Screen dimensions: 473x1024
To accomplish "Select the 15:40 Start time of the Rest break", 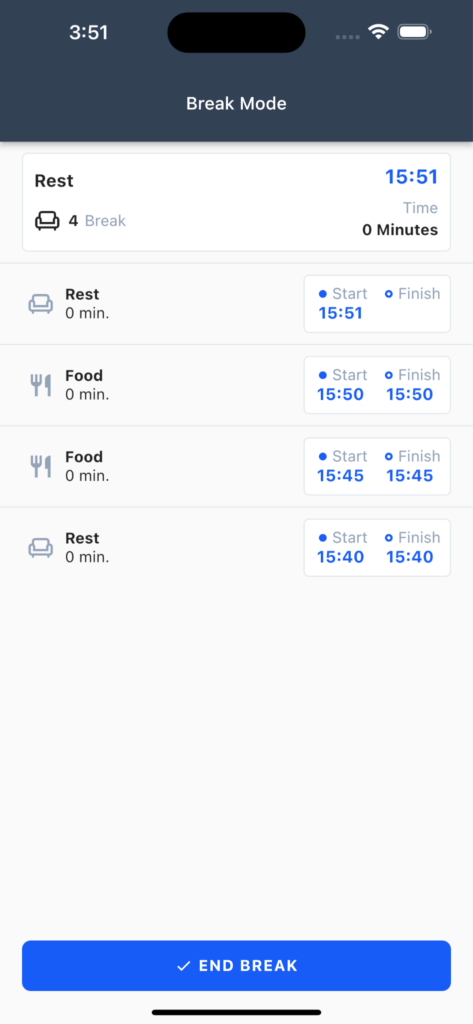I will coord(340,557).
